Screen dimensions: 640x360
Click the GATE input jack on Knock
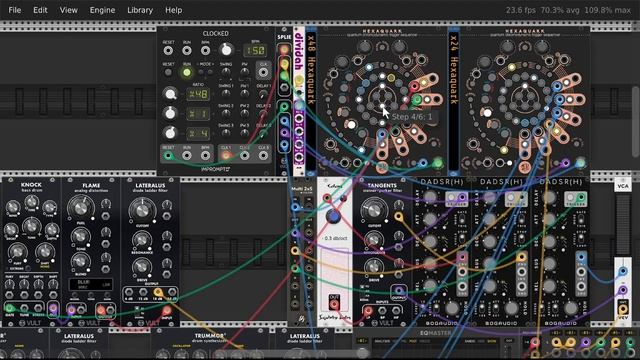(x=10, y=308)
